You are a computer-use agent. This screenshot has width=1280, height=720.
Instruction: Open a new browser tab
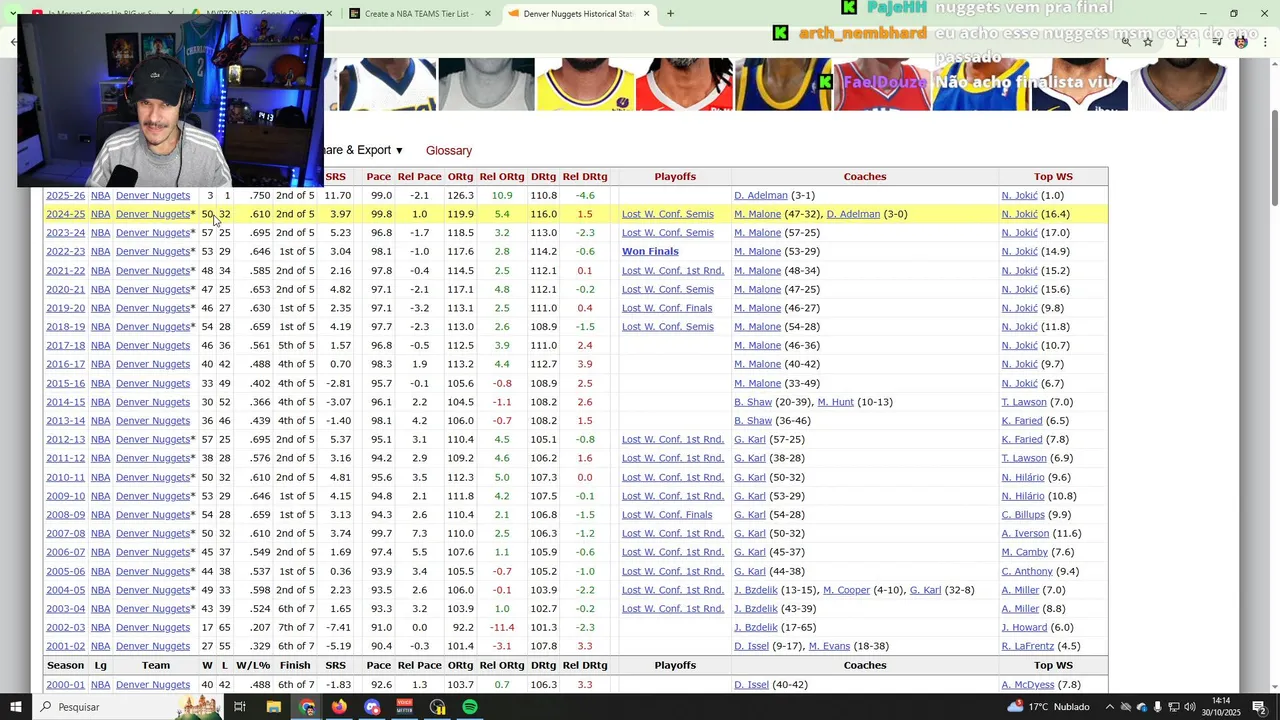point(670,14)
